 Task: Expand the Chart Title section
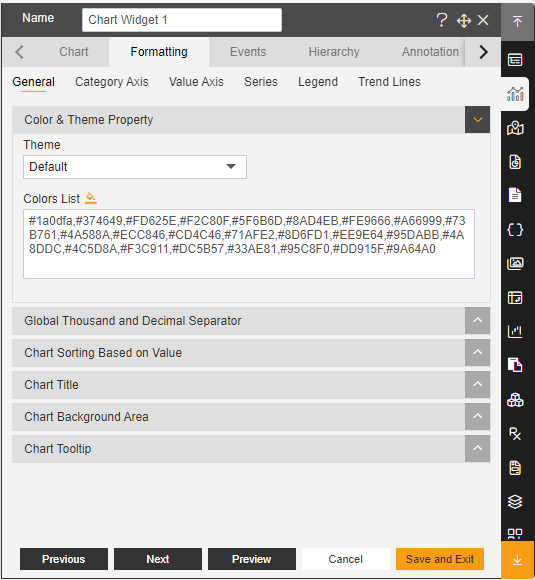click(x=477, y=384)
